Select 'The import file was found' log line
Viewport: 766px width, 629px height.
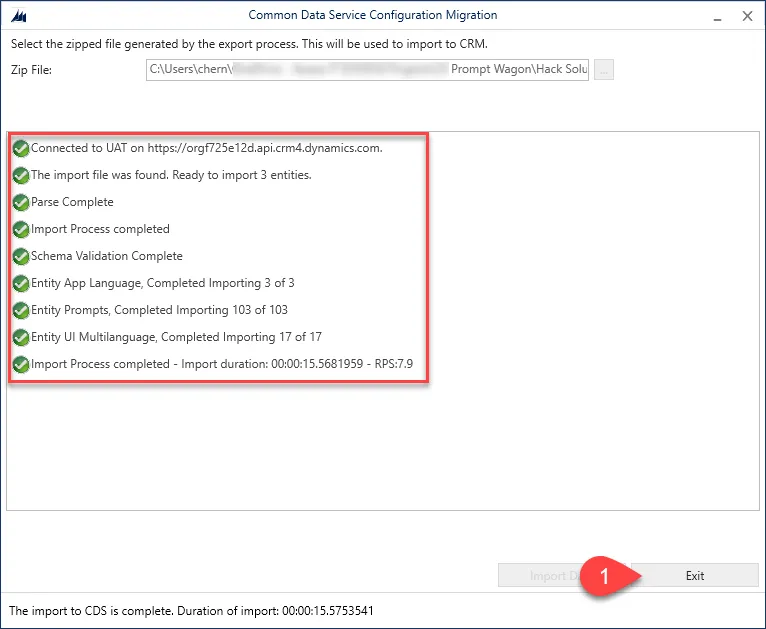[x=171, y=175]
